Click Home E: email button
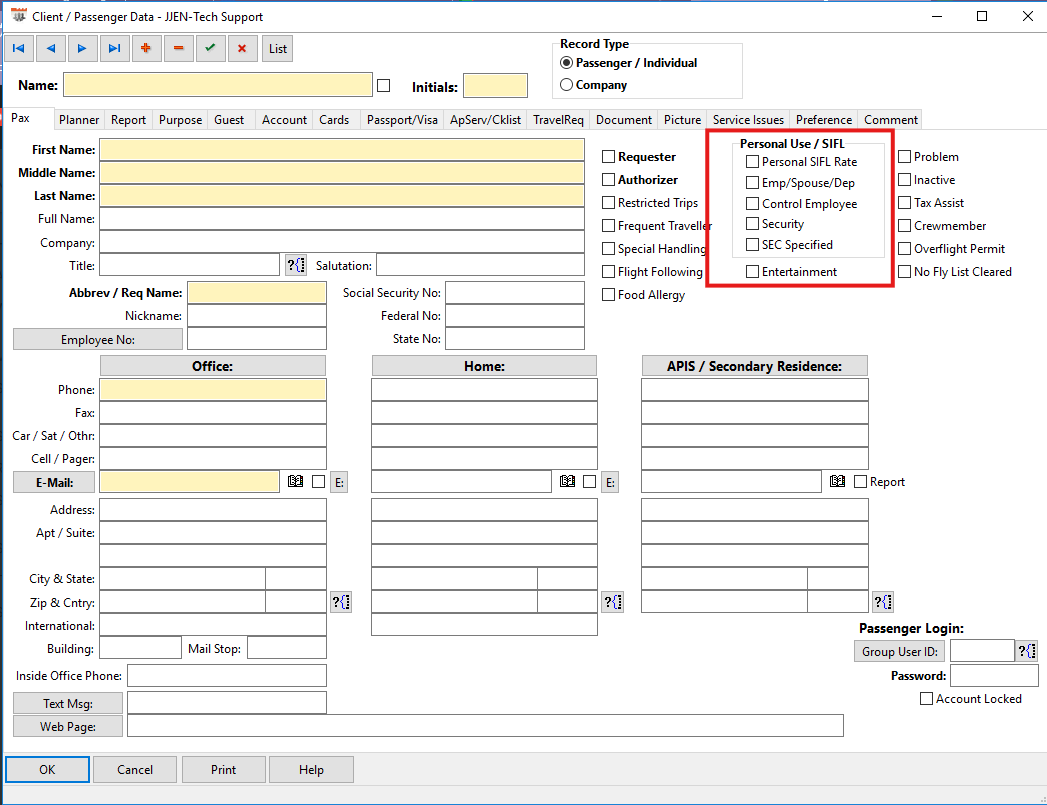Screen dimensions: 1047x805 coord(610,482)
